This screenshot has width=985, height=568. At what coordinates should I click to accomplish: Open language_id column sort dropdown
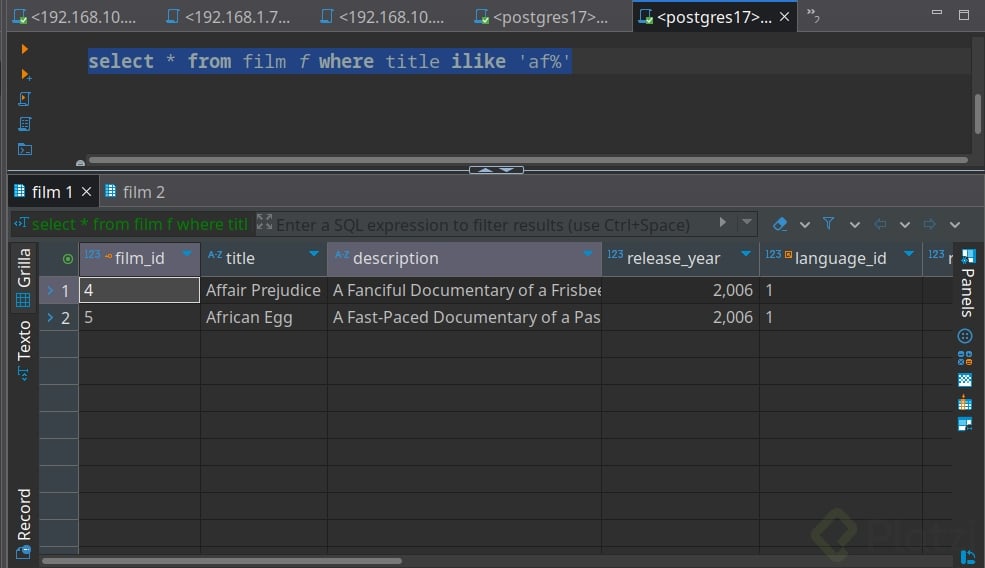[908, 254]
